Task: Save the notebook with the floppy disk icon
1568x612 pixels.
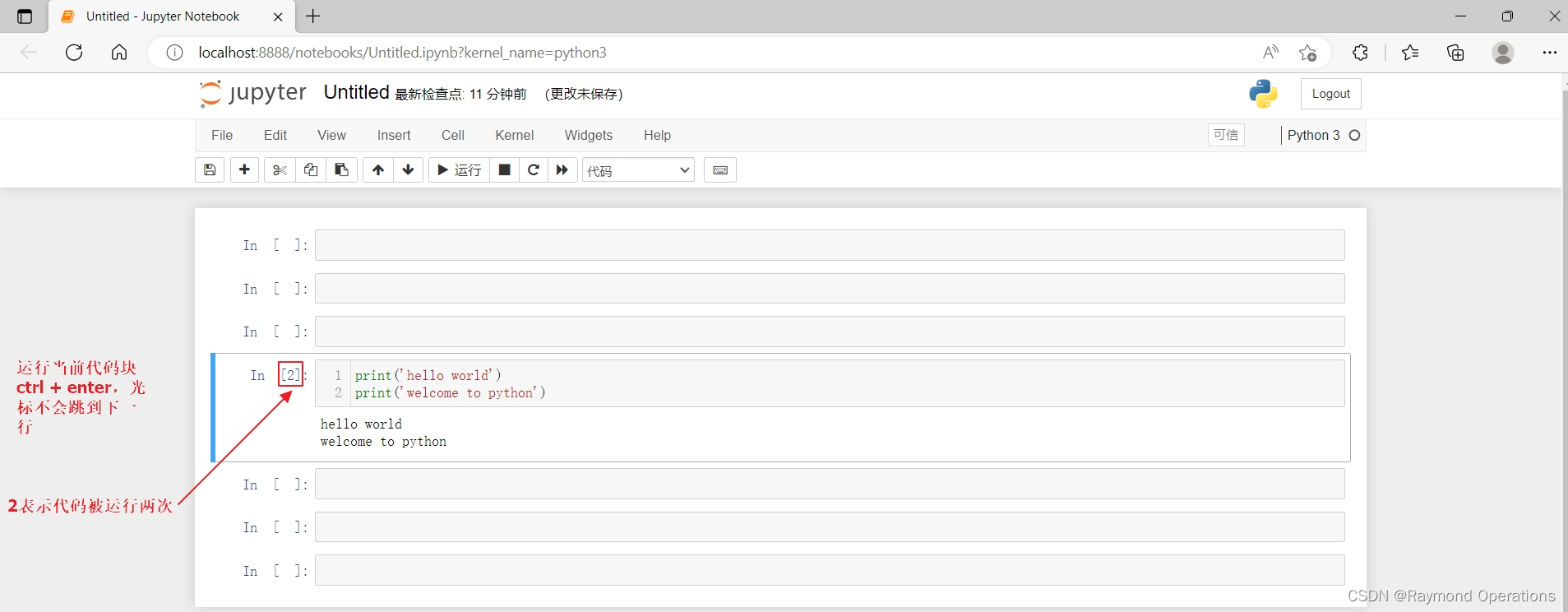Action: point(210,170)
